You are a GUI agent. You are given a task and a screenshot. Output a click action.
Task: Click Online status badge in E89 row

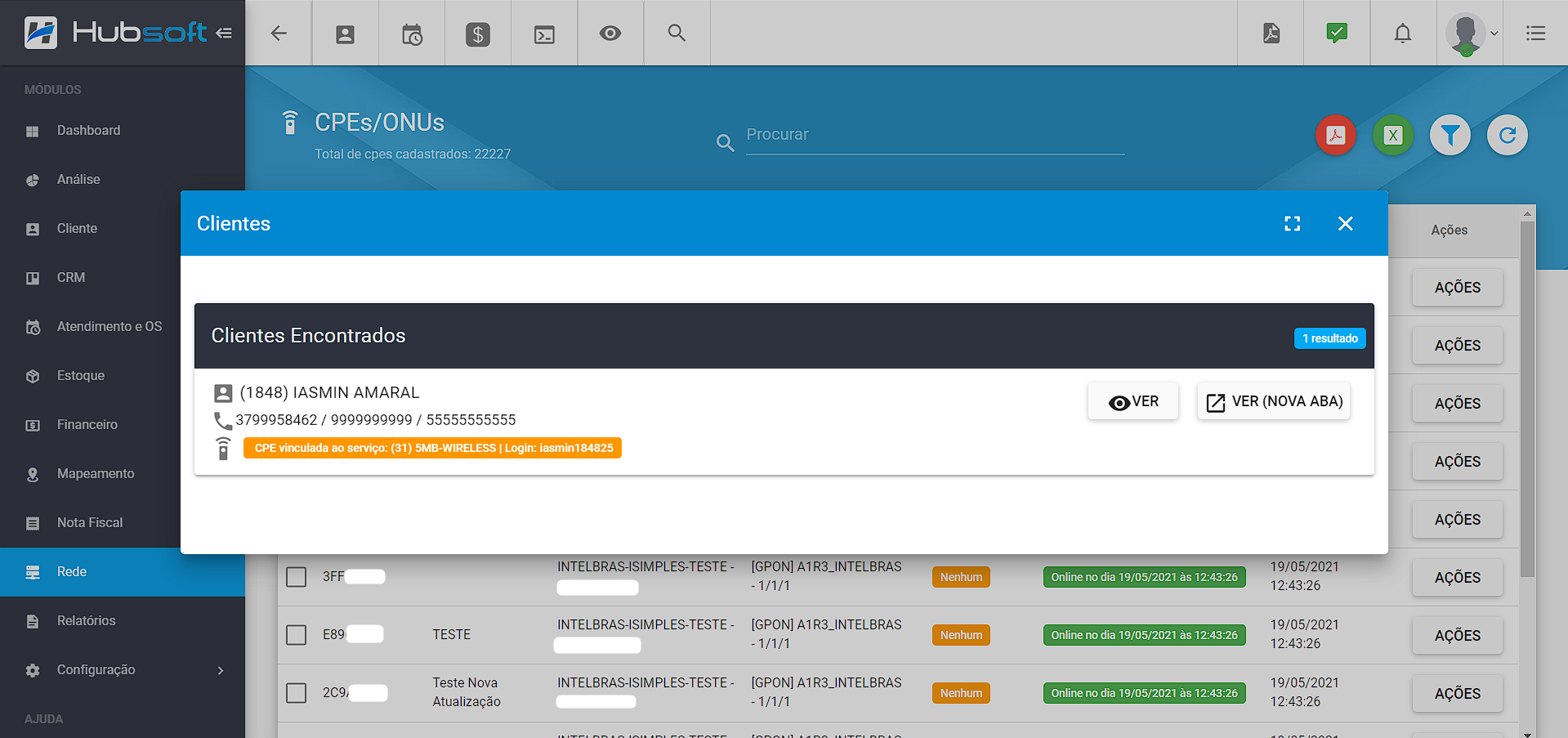(x=1144, y=635)
